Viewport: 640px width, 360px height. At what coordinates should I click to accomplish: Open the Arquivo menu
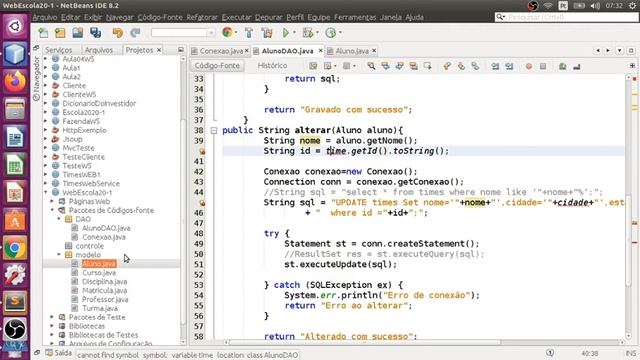pos(45,17)
